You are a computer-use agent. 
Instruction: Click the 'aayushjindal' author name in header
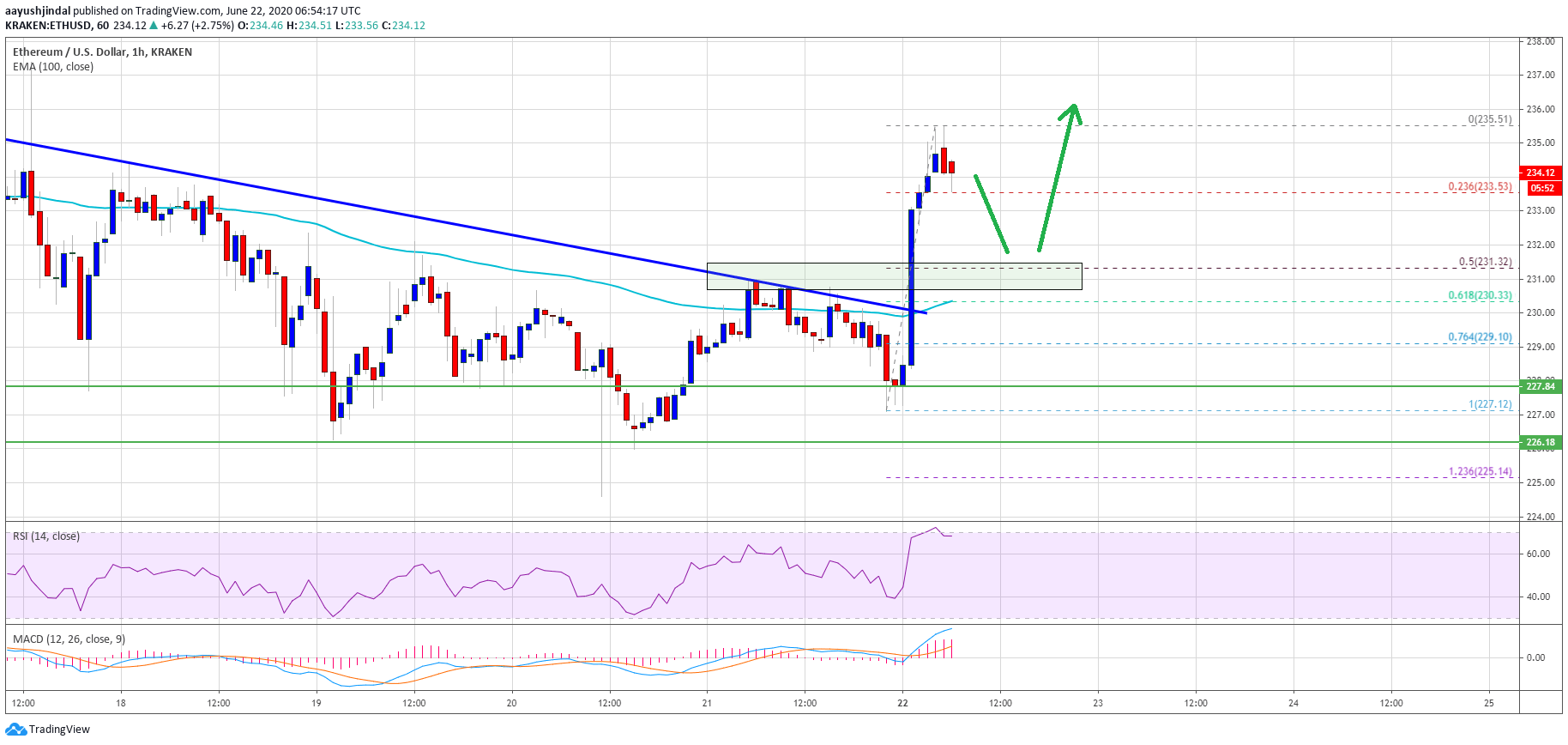[38, 11]
